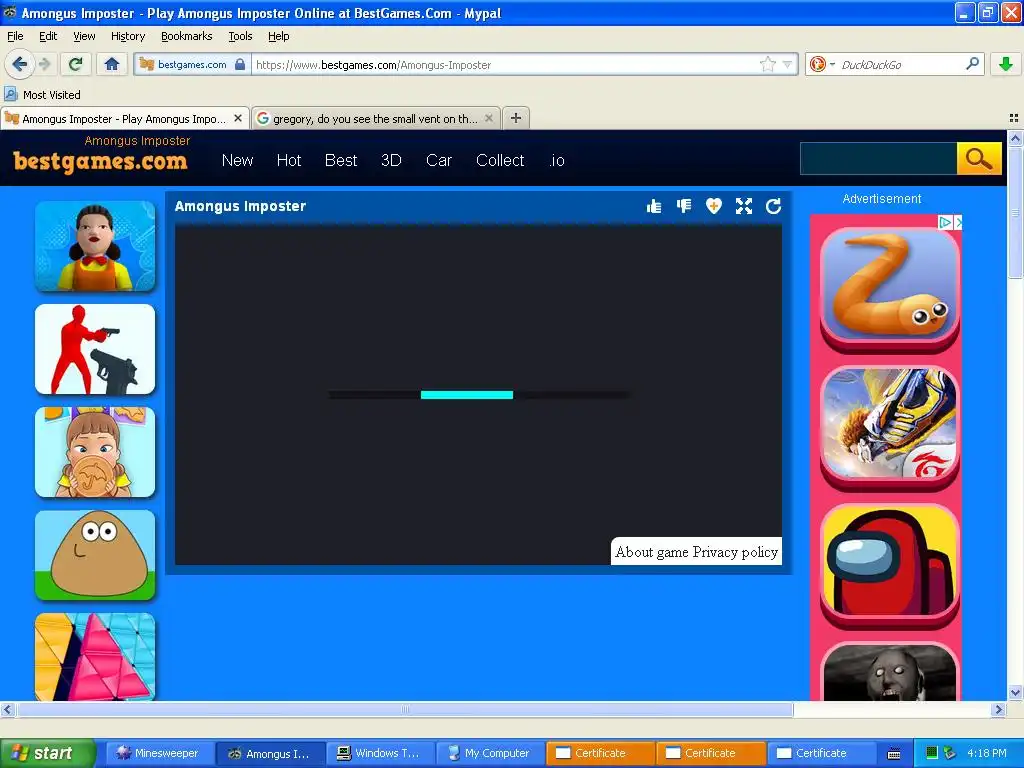The height and width of the screenshot is (768, 1024).
Task: Click the Privacy policy link
Action: click(735, 552)
